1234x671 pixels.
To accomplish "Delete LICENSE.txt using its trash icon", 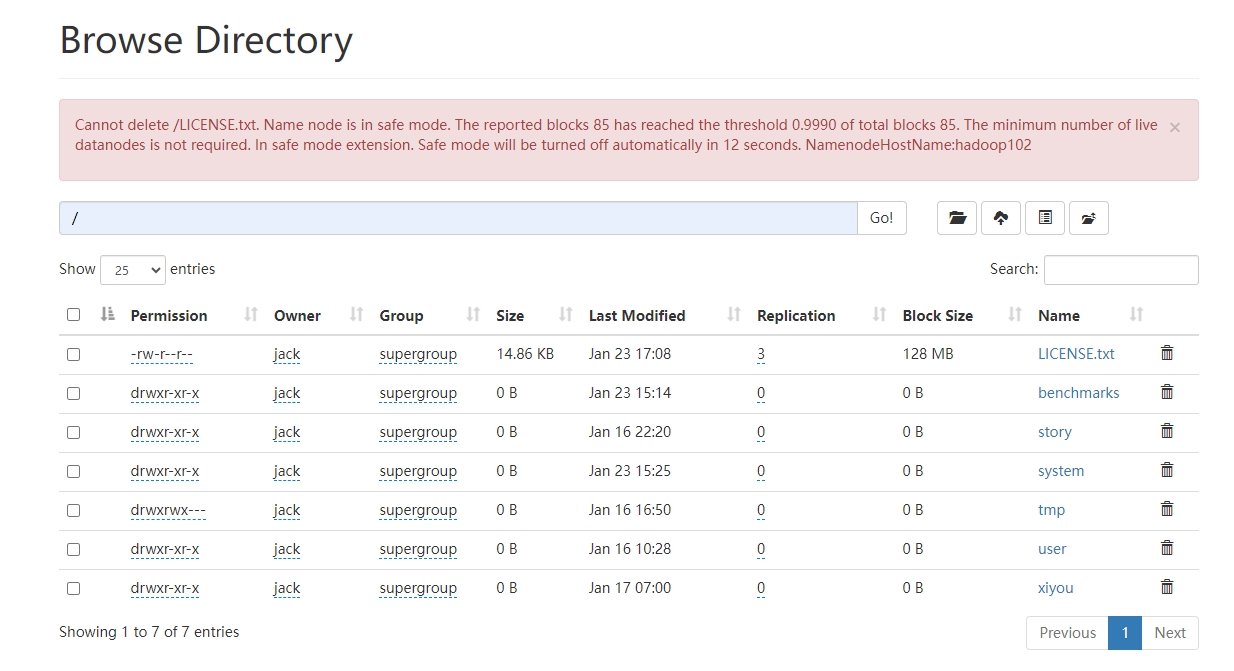I will pyautogui.click(x=1167, y=353).
